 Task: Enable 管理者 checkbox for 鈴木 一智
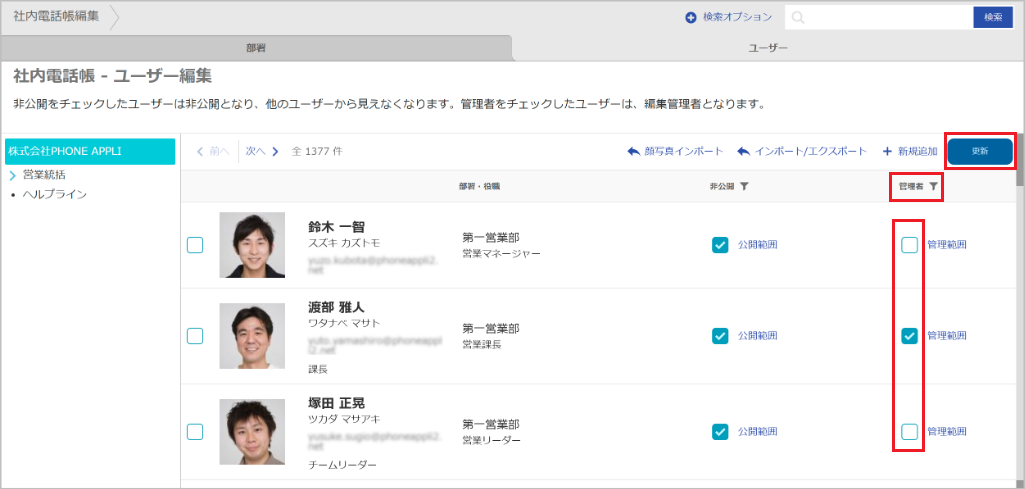point(909,245)
